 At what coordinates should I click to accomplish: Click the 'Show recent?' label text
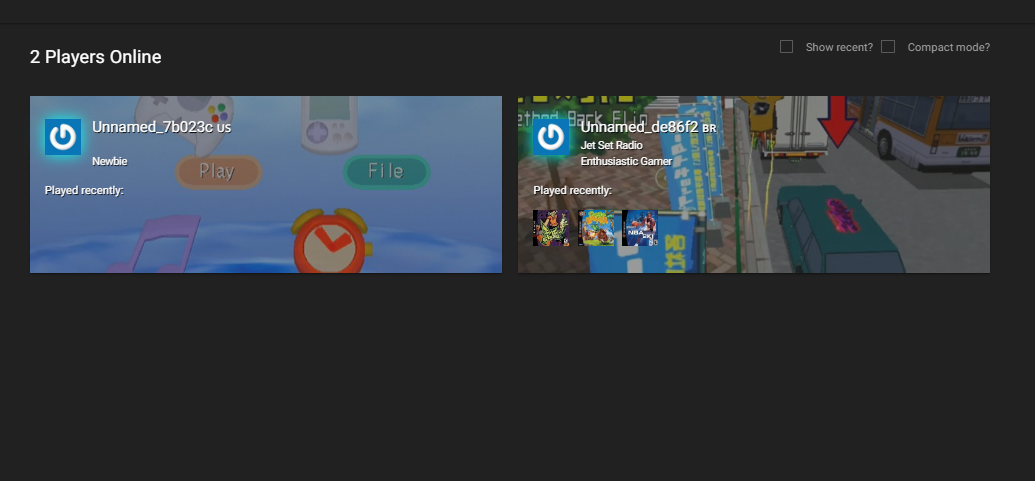click(839, 48)
